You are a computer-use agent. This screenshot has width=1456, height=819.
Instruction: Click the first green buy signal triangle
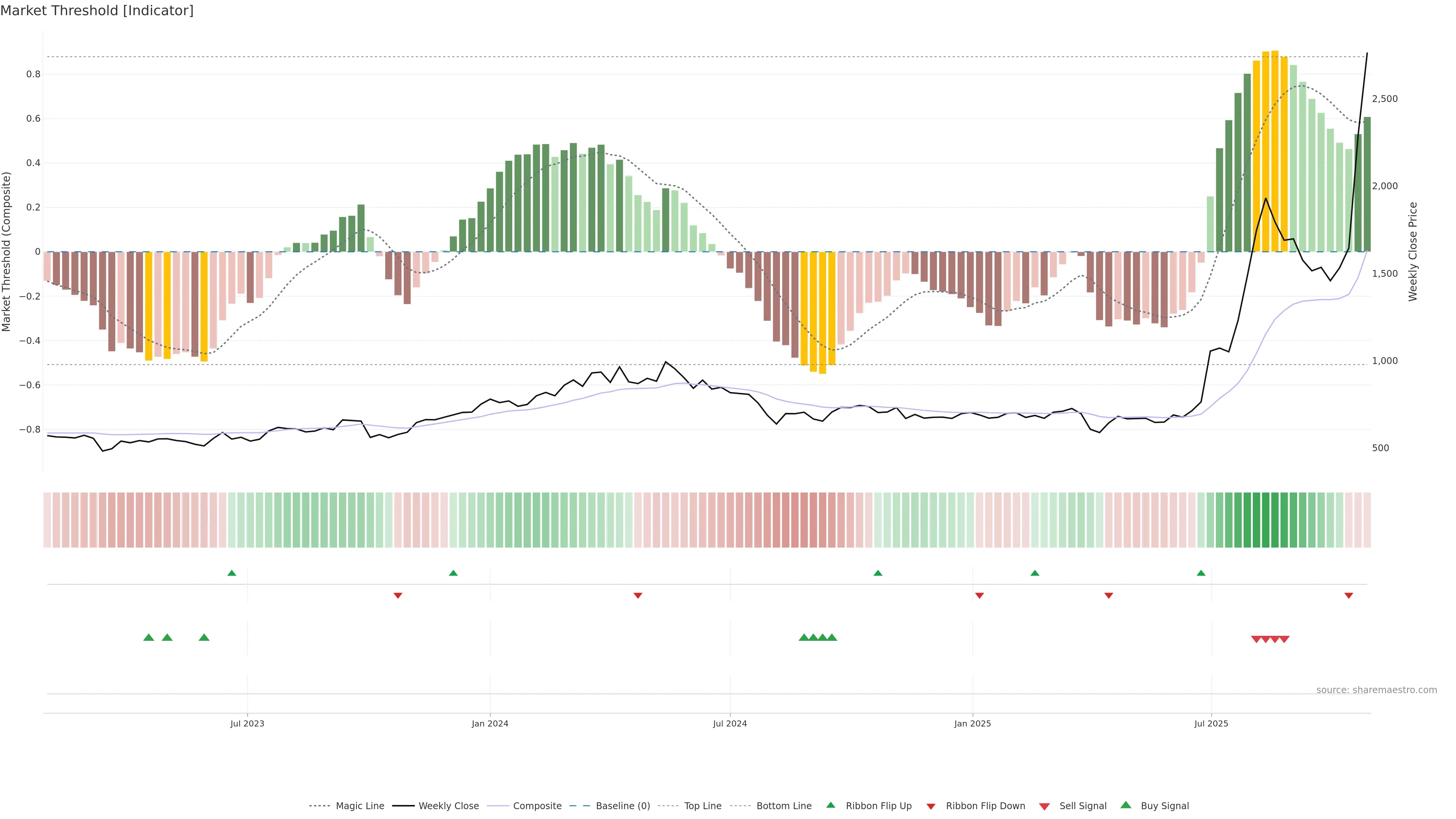[149, 637]
